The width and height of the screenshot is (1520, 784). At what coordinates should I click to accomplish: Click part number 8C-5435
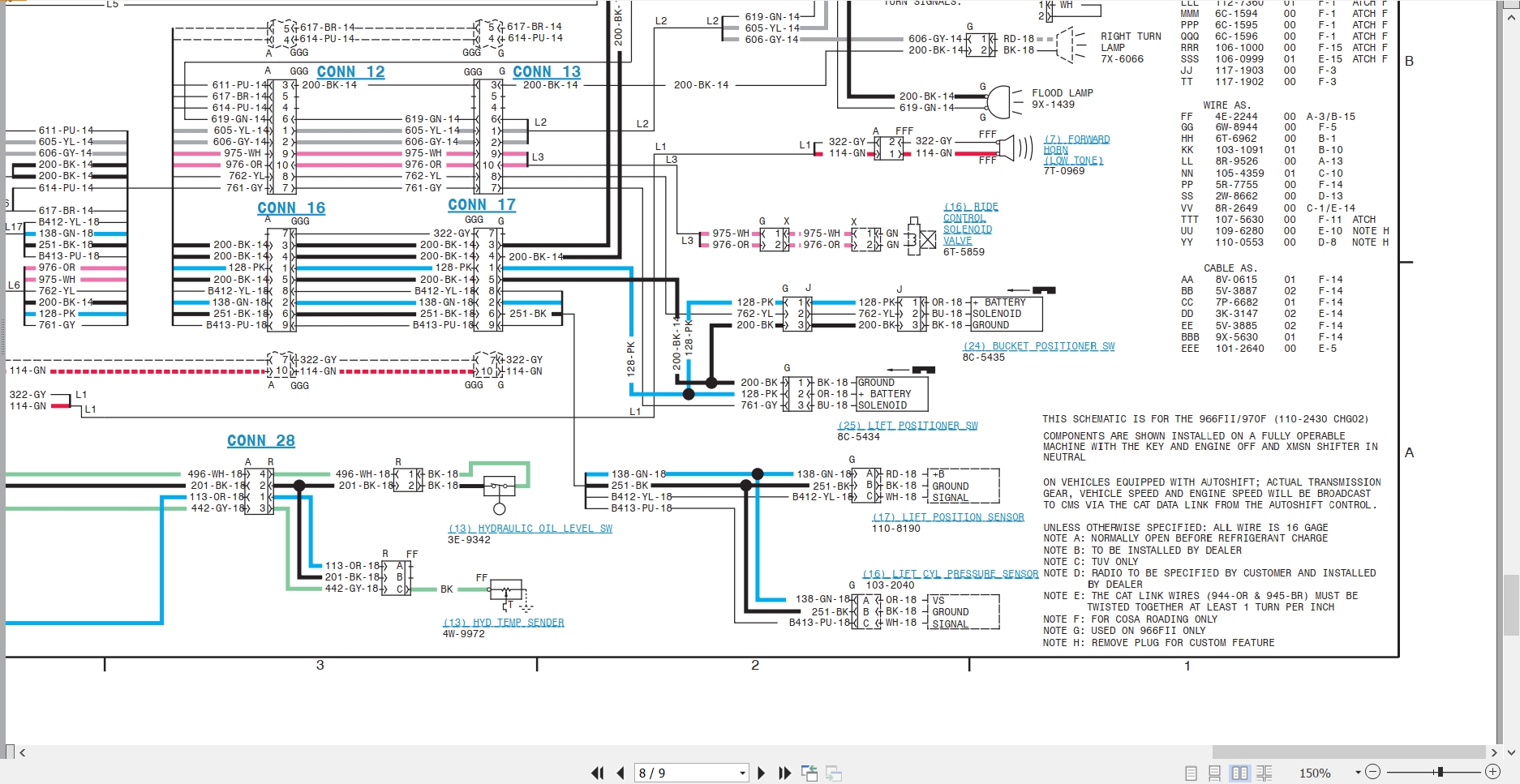[984, 358]
